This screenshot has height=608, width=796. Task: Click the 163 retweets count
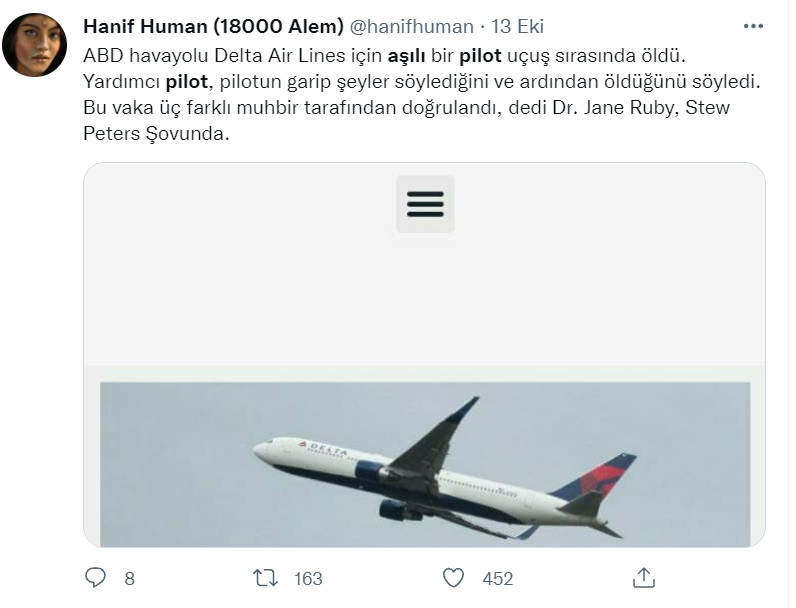coord(308,579)
